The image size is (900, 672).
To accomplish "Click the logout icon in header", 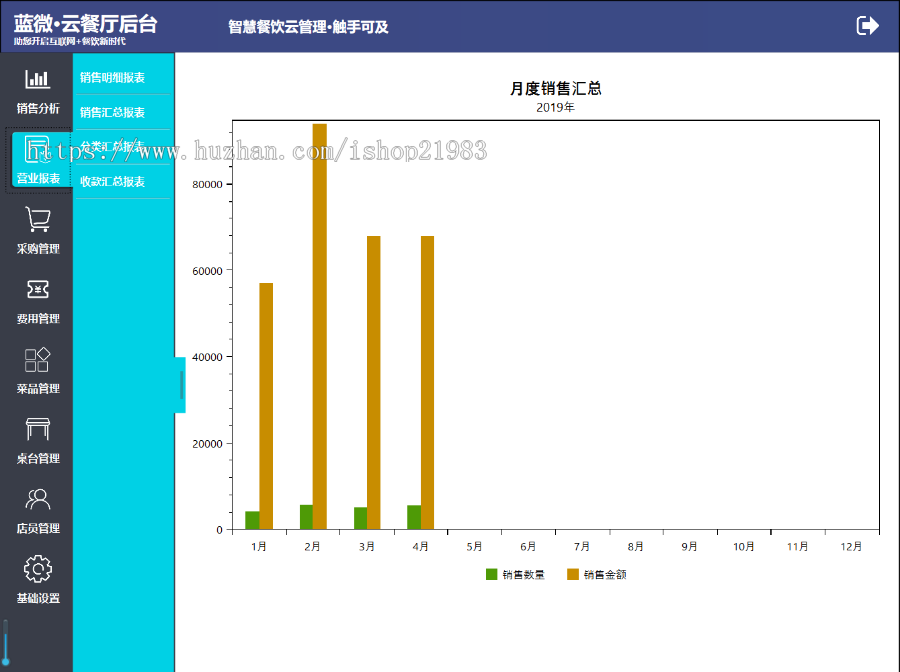I will pos(867,26).
